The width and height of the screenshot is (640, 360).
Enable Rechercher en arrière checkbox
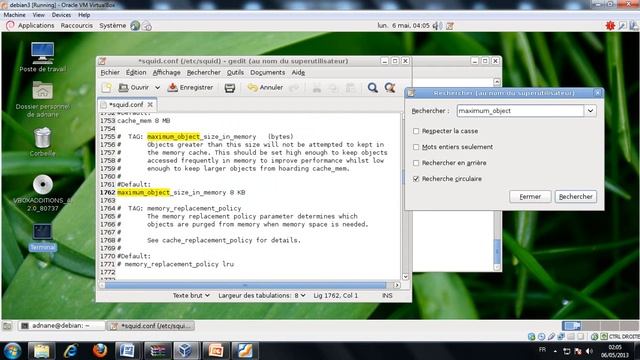[x=416, y=163]
